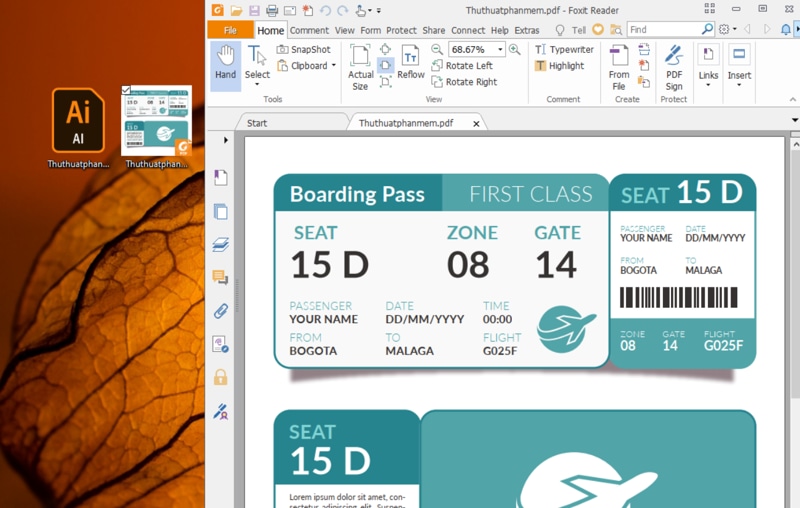
Task: Click in the Find search field
Action: [663, 30]
